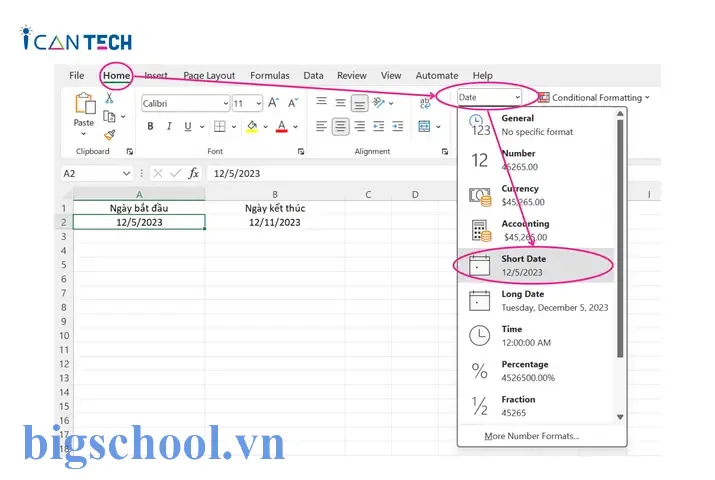
Task: Switch to the Review tab
Action: click(352, 75)
